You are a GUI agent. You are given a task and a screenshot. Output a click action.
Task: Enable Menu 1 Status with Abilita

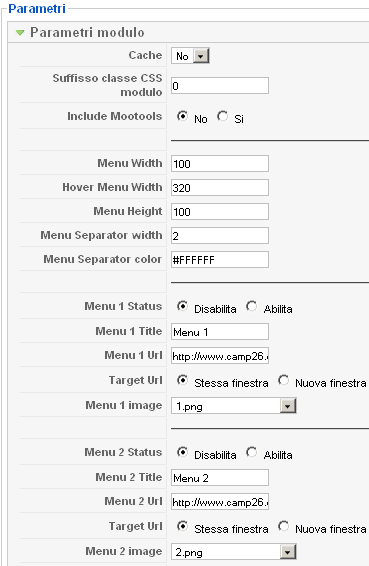(252, 306)
